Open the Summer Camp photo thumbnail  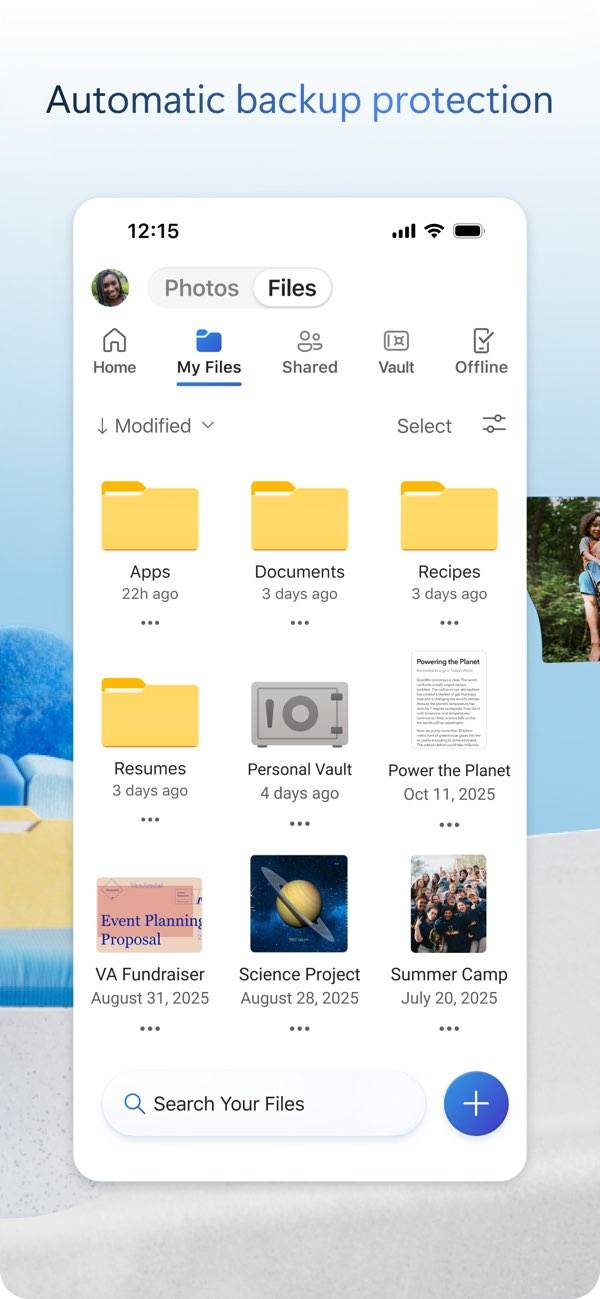[449, 903]
